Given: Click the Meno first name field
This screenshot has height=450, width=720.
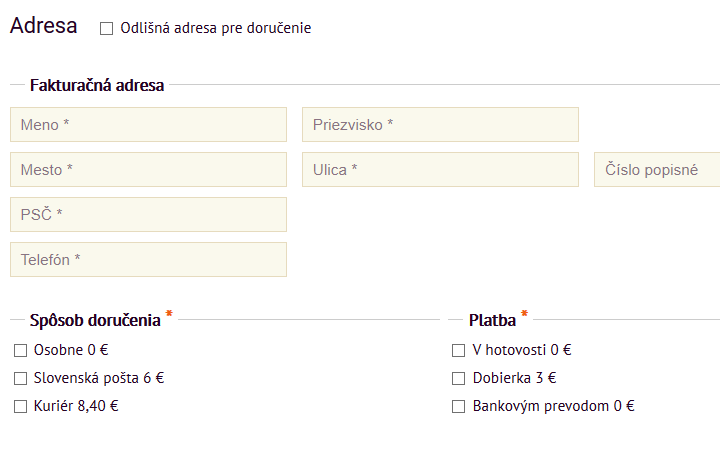Looking at the screenshot, I should 148,125.
